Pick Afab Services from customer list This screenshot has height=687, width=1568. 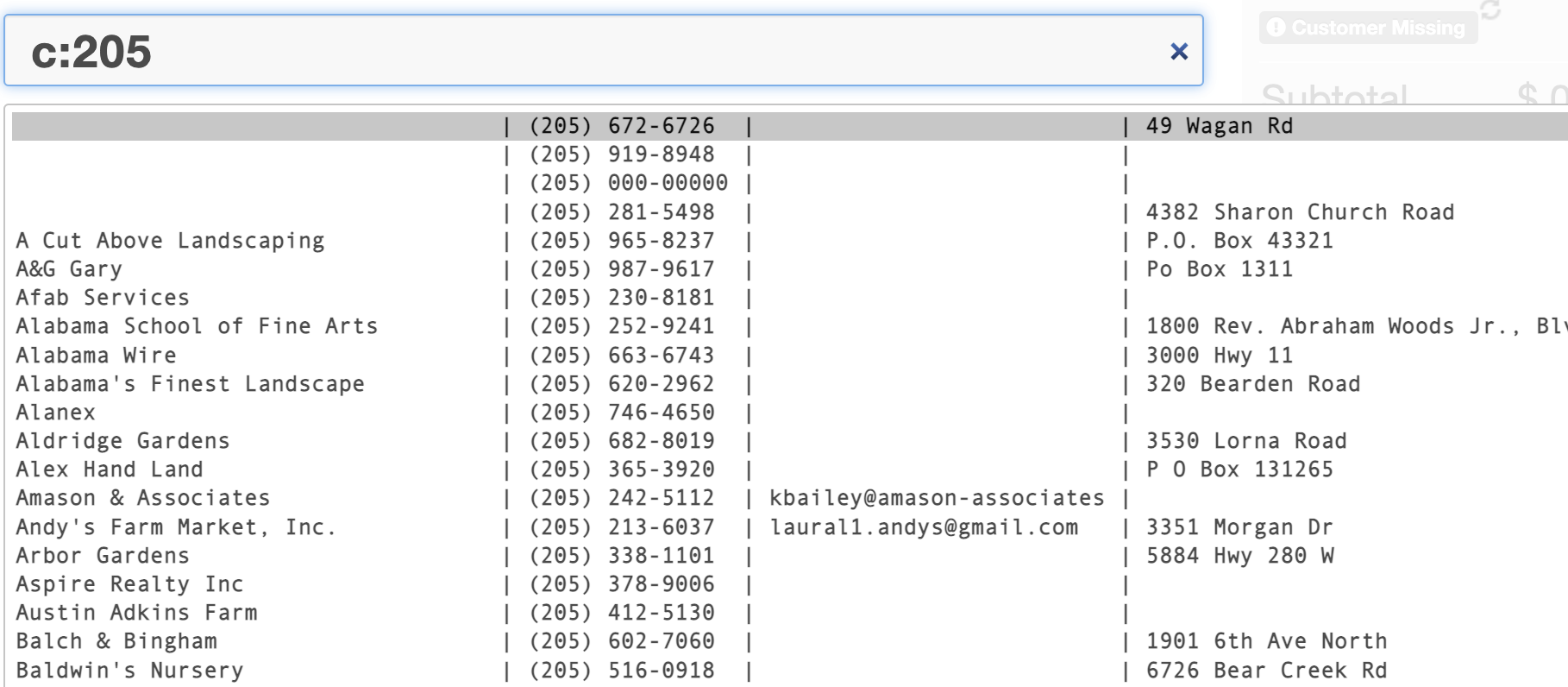[103, 298]
